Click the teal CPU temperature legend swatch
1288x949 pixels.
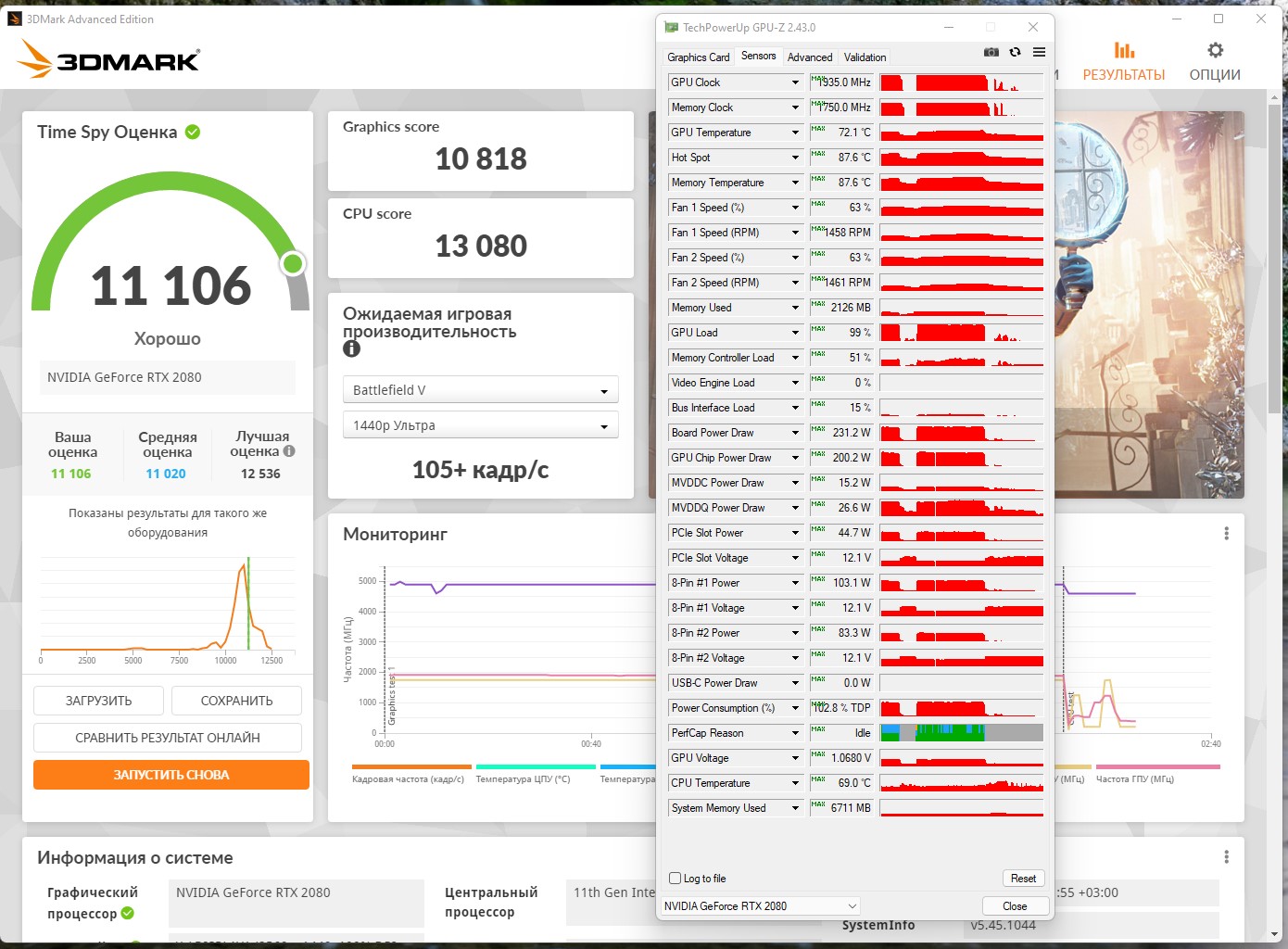pos(536,767)
